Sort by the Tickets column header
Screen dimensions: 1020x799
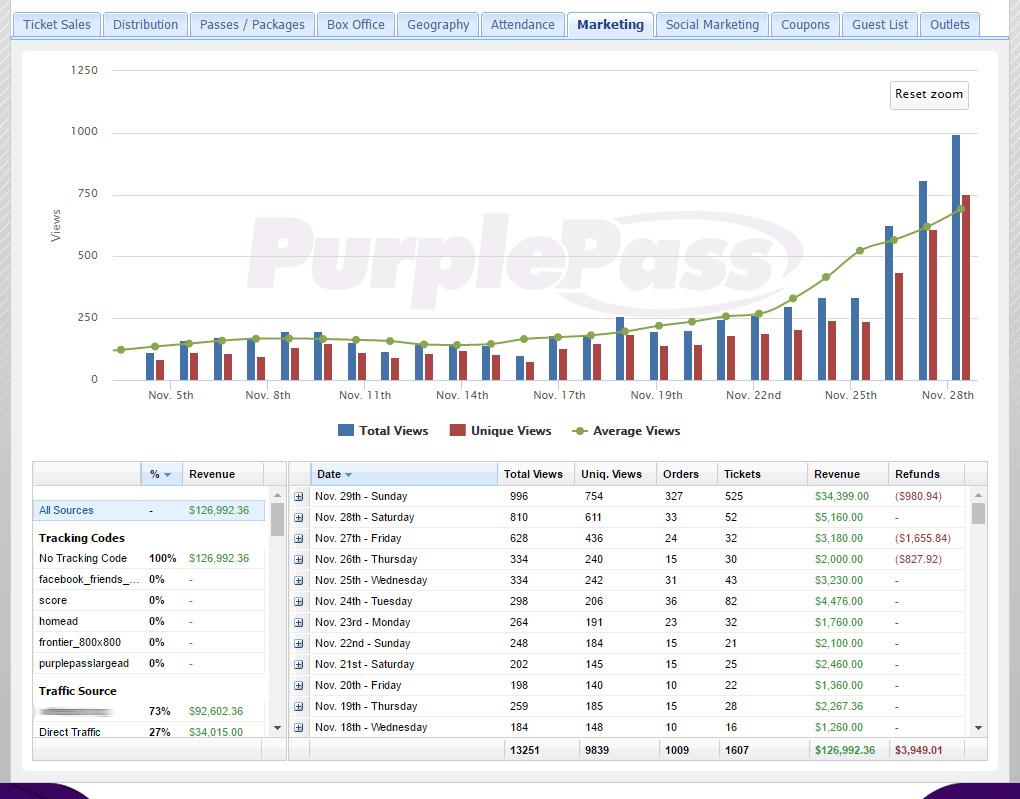[x=762, y=474]
